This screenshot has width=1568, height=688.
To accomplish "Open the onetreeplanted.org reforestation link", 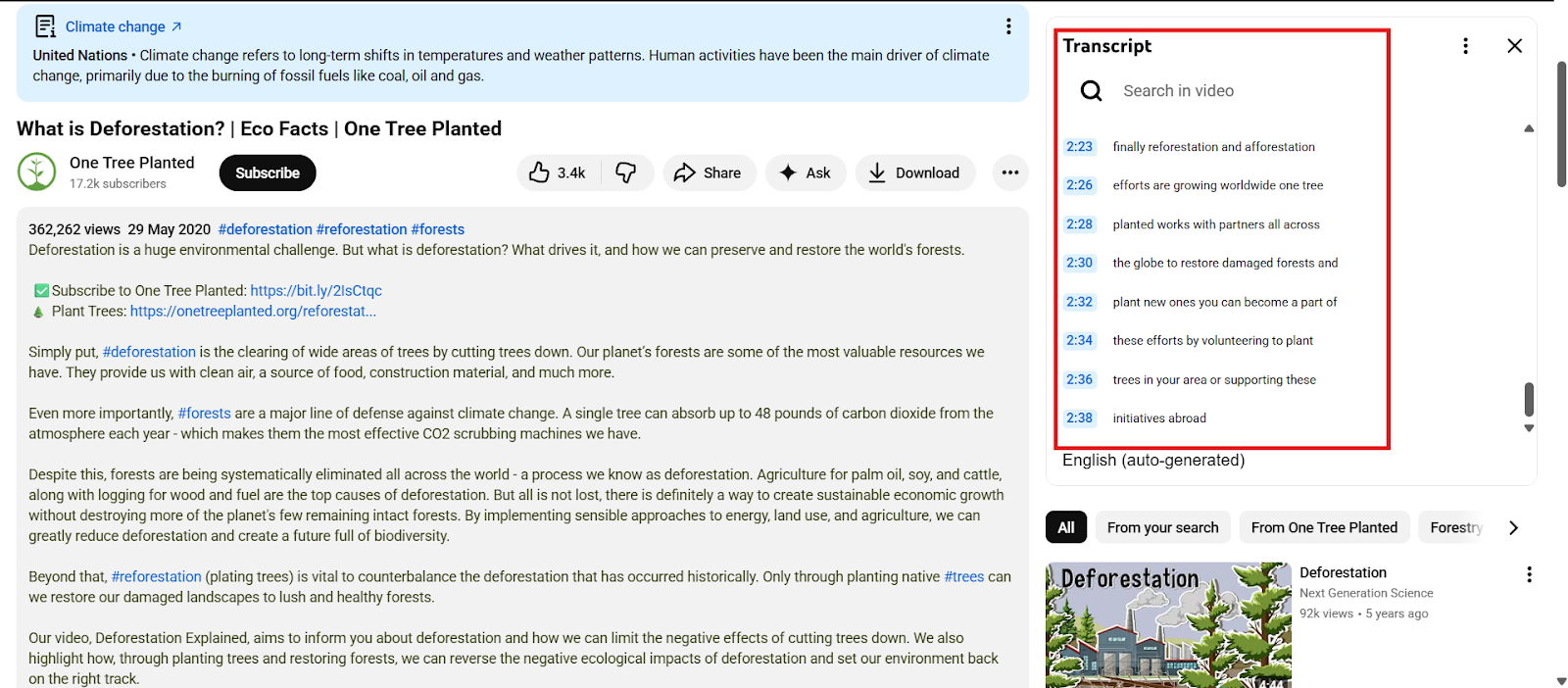I will [x=253, y=312].
